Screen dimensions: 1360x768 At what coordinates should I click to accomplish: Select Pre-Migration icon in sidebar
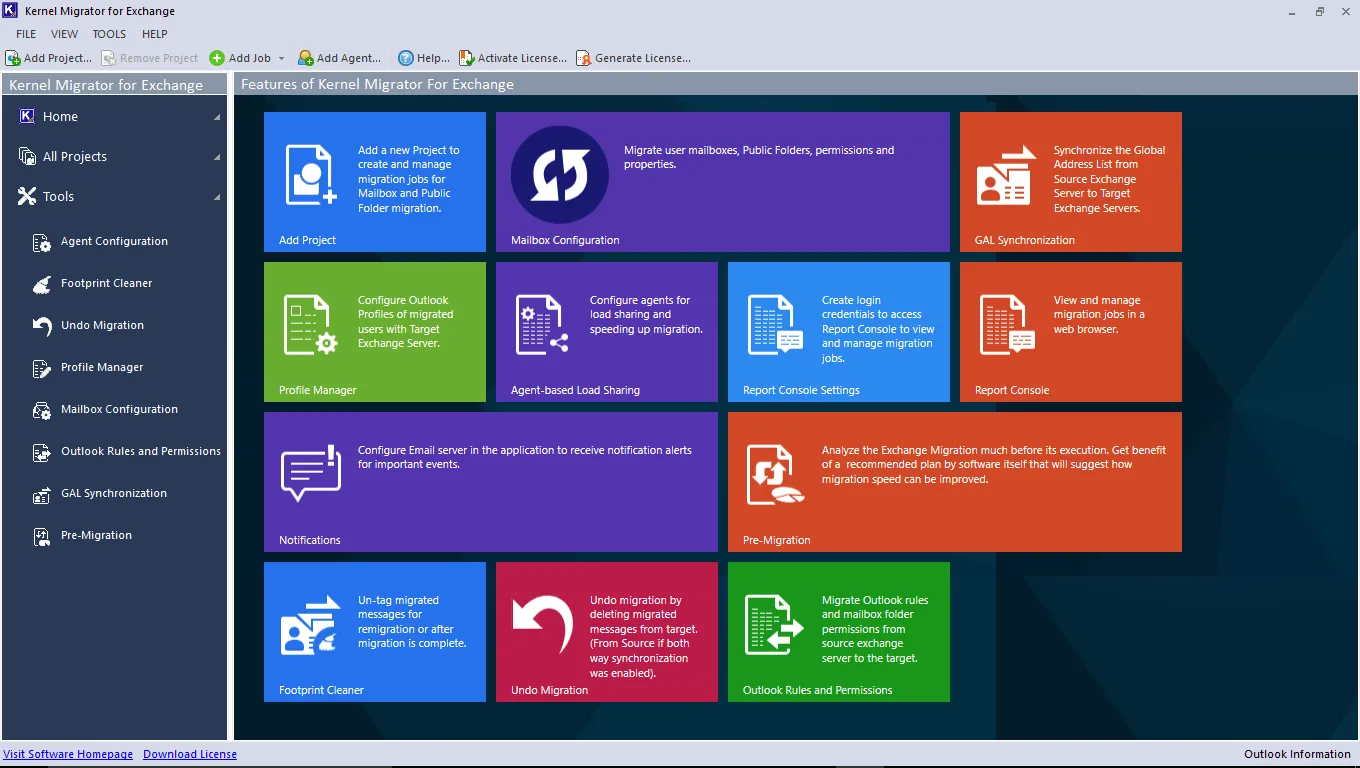point(42,536)
